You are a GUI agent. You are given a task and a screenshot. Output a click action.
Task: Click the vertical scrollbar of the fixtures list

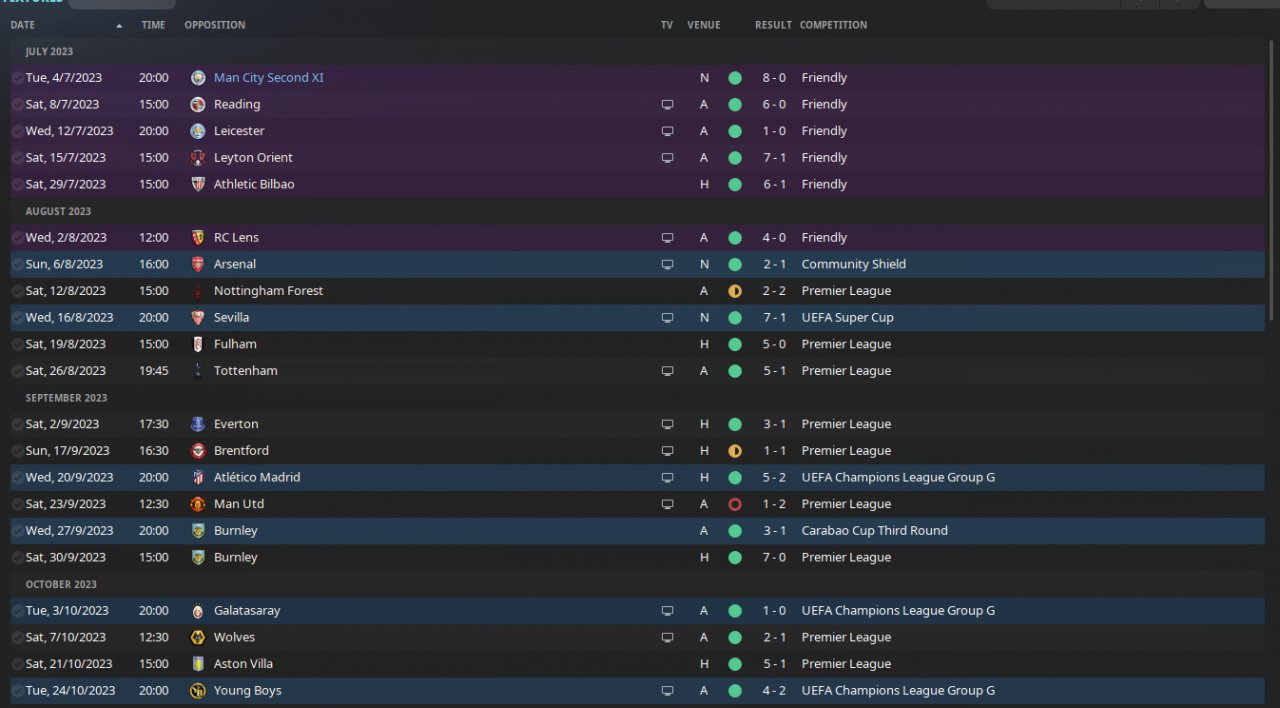click(1272, 180)
